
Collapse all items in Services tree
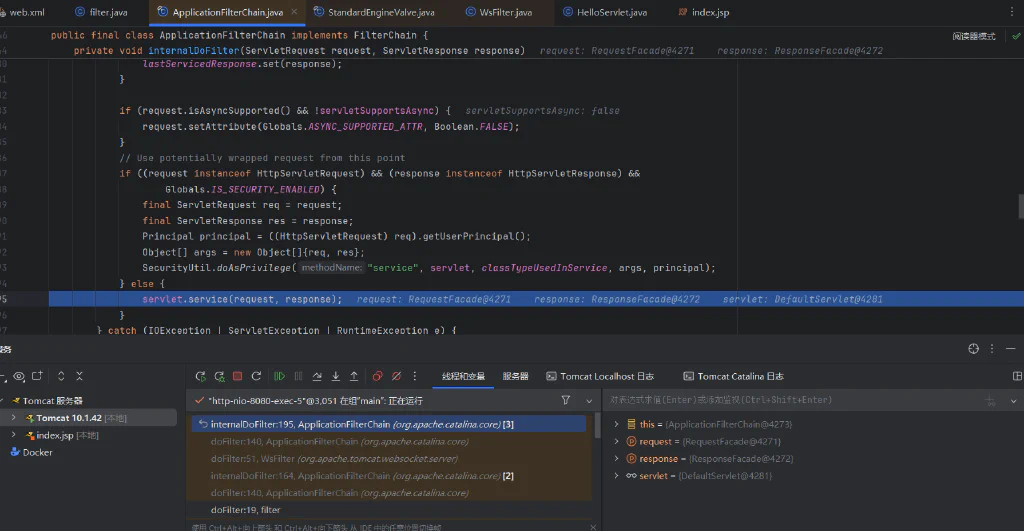point(80,376)
